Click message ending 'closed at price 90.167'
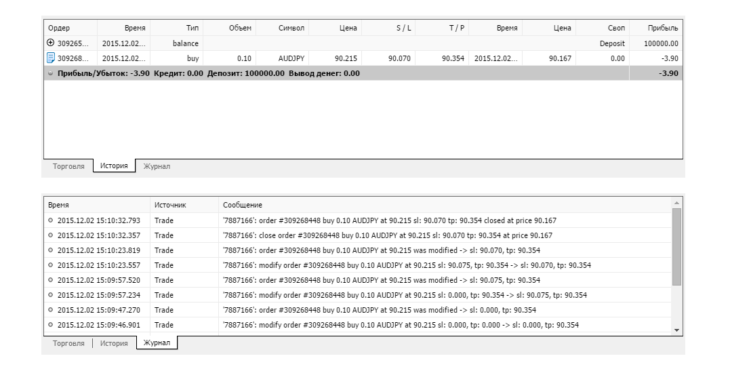Screen dimensions: 730x371 pos(390,220)
